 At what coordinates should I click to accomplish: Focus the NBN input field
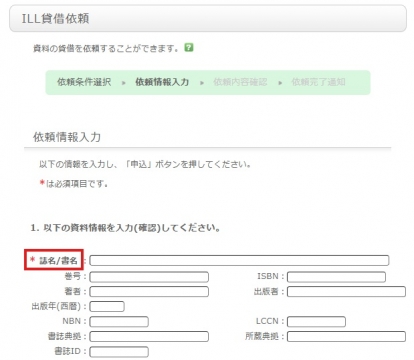pyautogui.click(x=119, y=322)
